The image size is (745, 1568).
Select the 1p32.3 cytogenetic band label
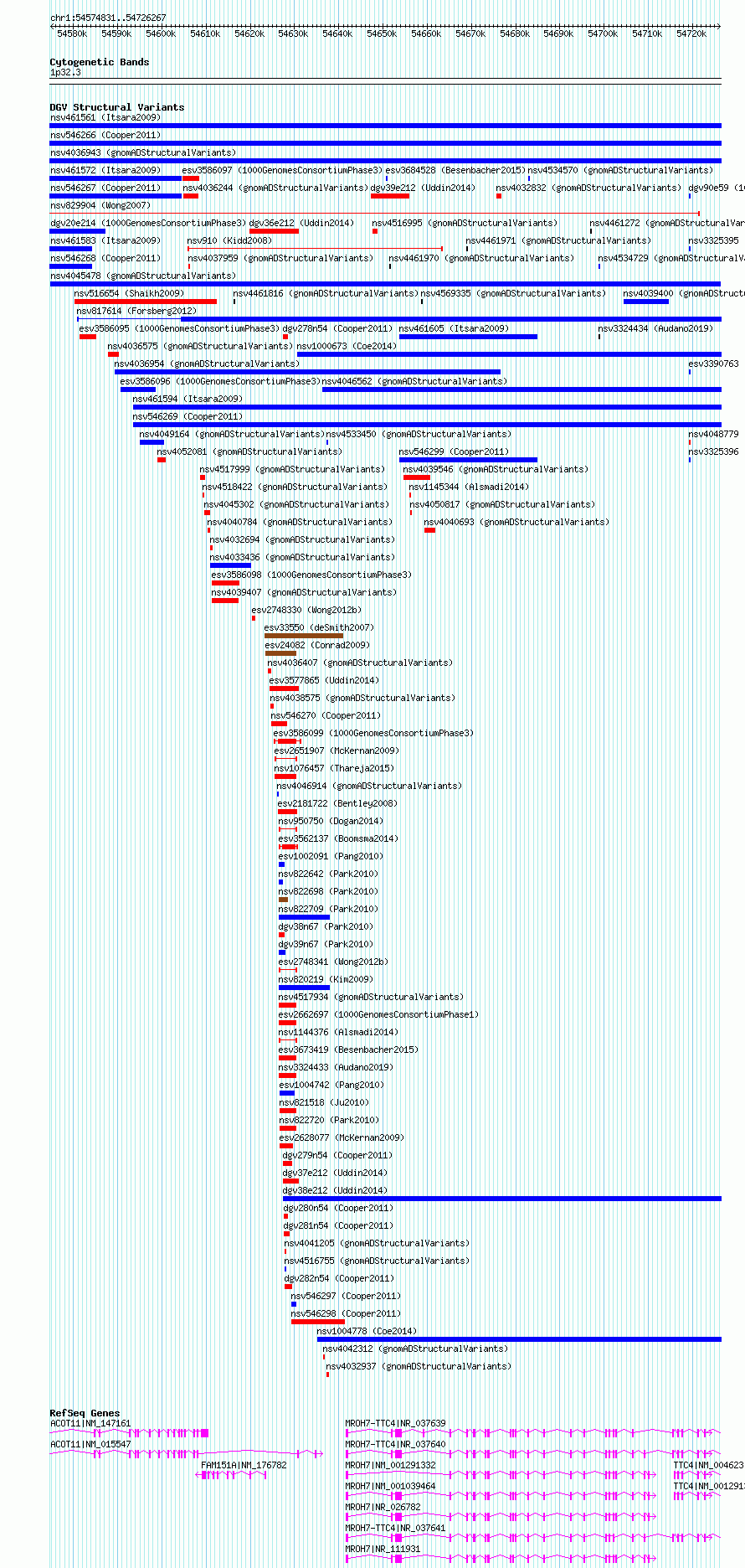tap(65, 73)
